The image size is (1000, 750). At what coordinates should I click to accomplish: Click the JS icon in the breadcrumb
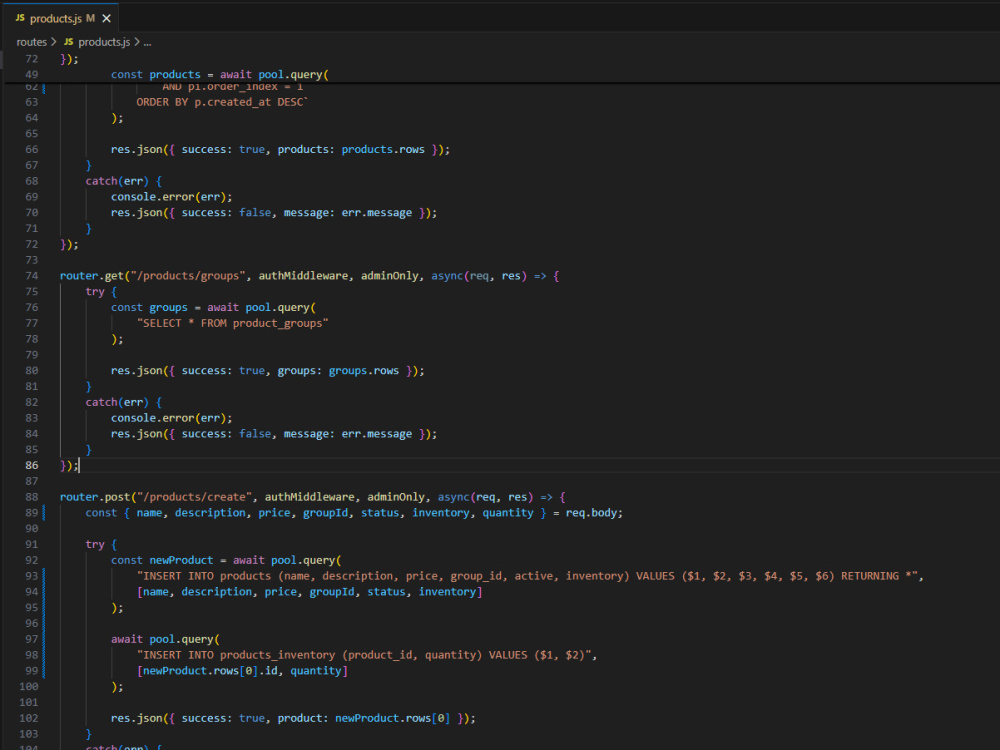click(x=68, y=42)
